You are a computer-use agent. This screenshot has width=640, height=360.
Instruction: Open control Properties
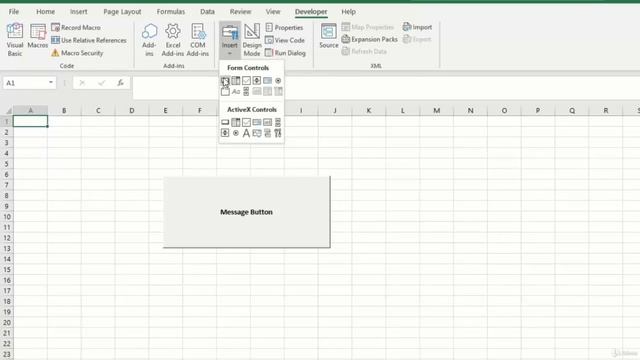284,27
